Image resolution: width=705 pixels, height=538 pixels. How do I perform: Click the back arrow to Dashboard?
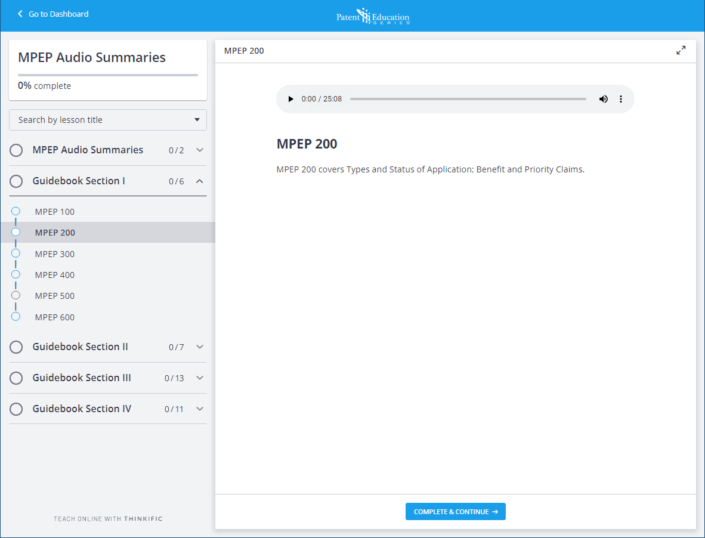click(x=20, y=14)
